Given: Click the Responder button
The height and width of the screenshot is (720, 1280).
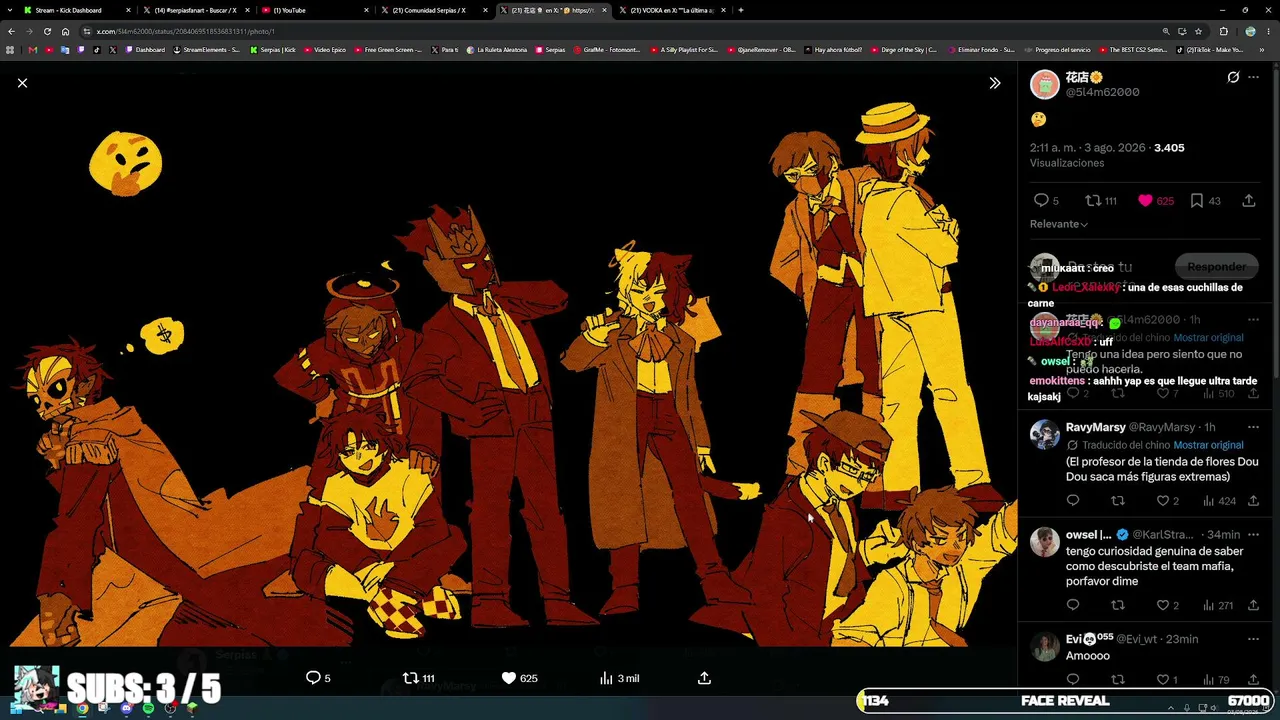Looking at the screenshot, I should click(x=1216, y=267).
